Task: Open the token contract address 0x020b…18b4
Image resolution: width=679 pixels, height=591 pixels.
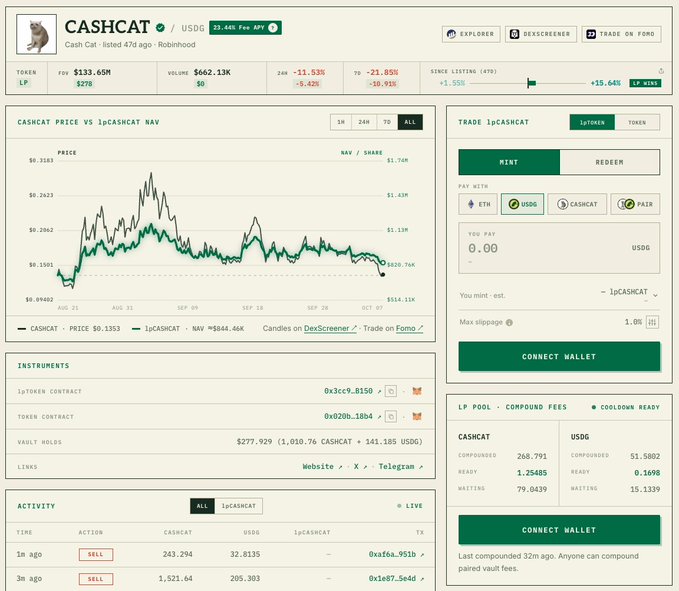Action: point(352,417)
